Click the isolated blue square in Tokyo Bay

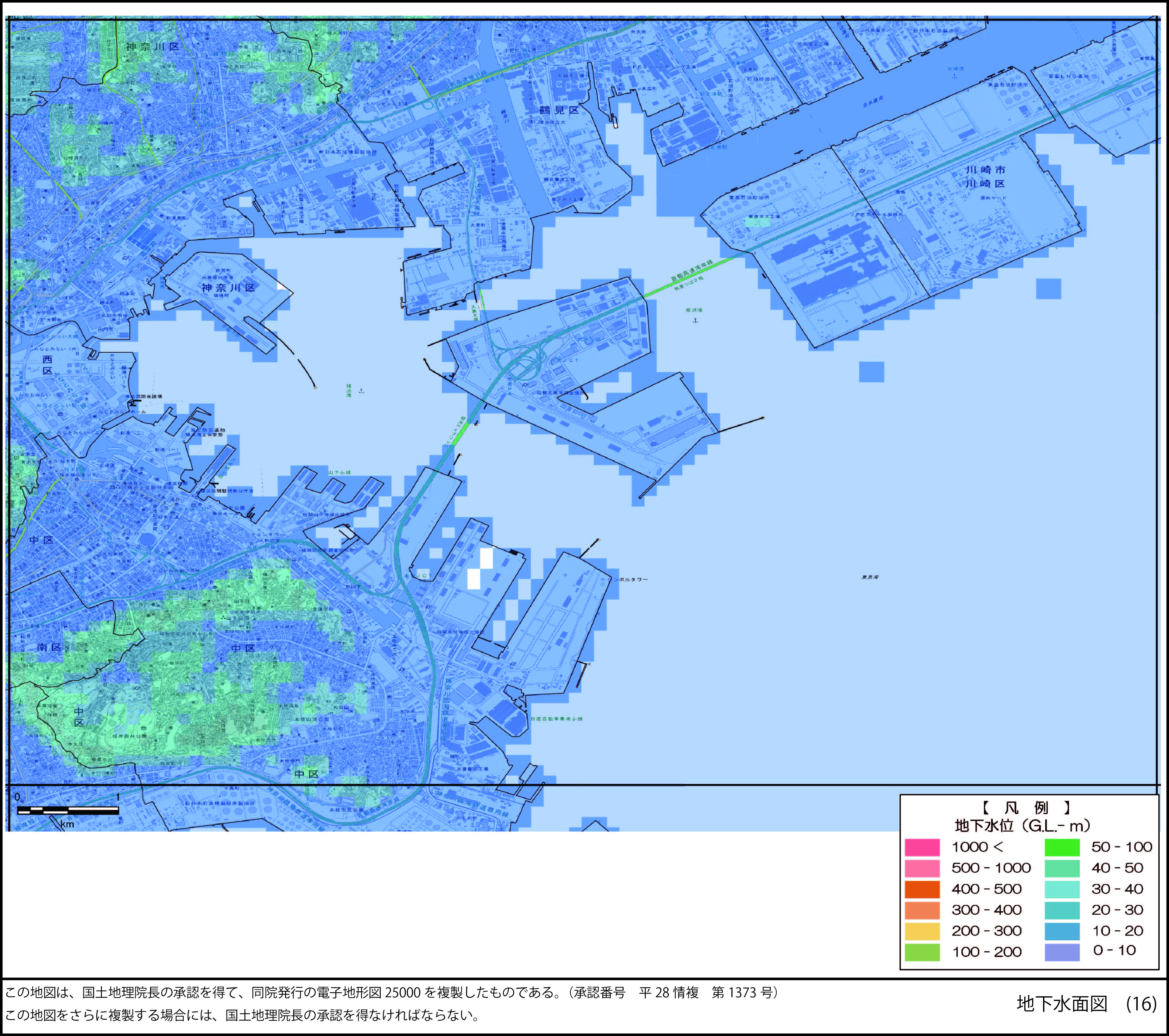[x=872, y=372]
